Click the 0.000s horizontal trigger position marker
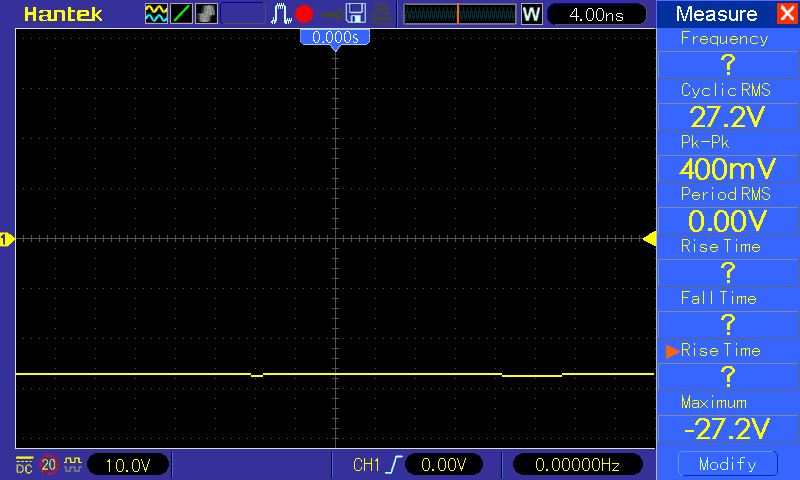 335,39
